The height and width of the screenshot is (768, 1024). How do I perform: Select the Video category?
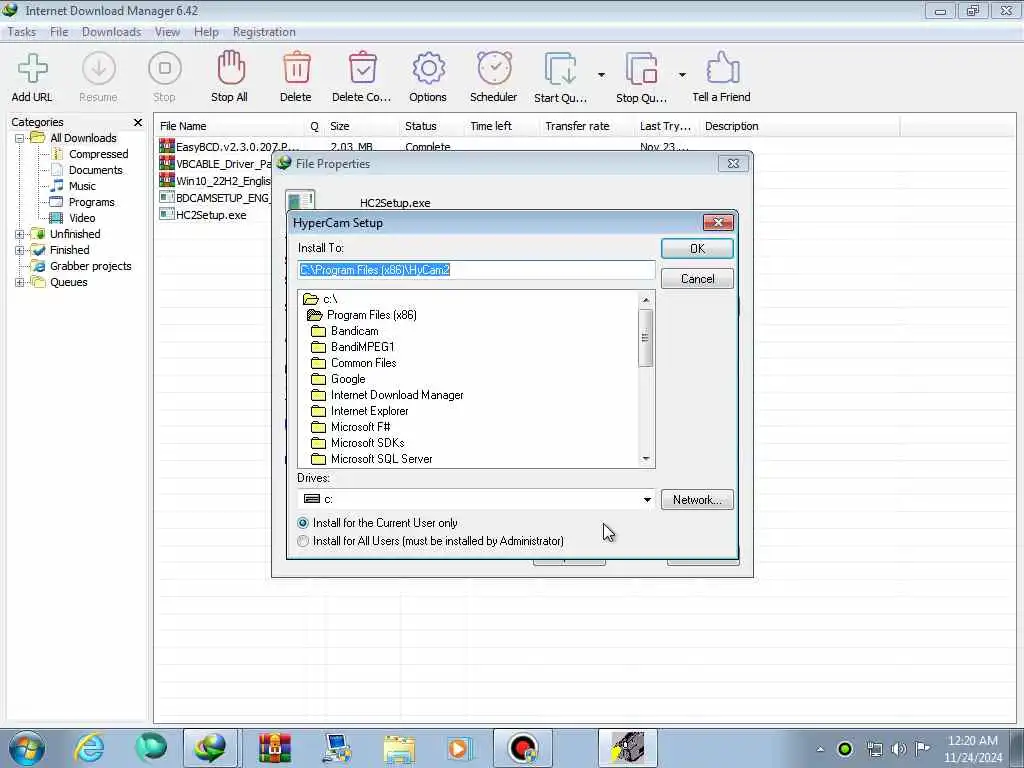[x=82, y=218]
